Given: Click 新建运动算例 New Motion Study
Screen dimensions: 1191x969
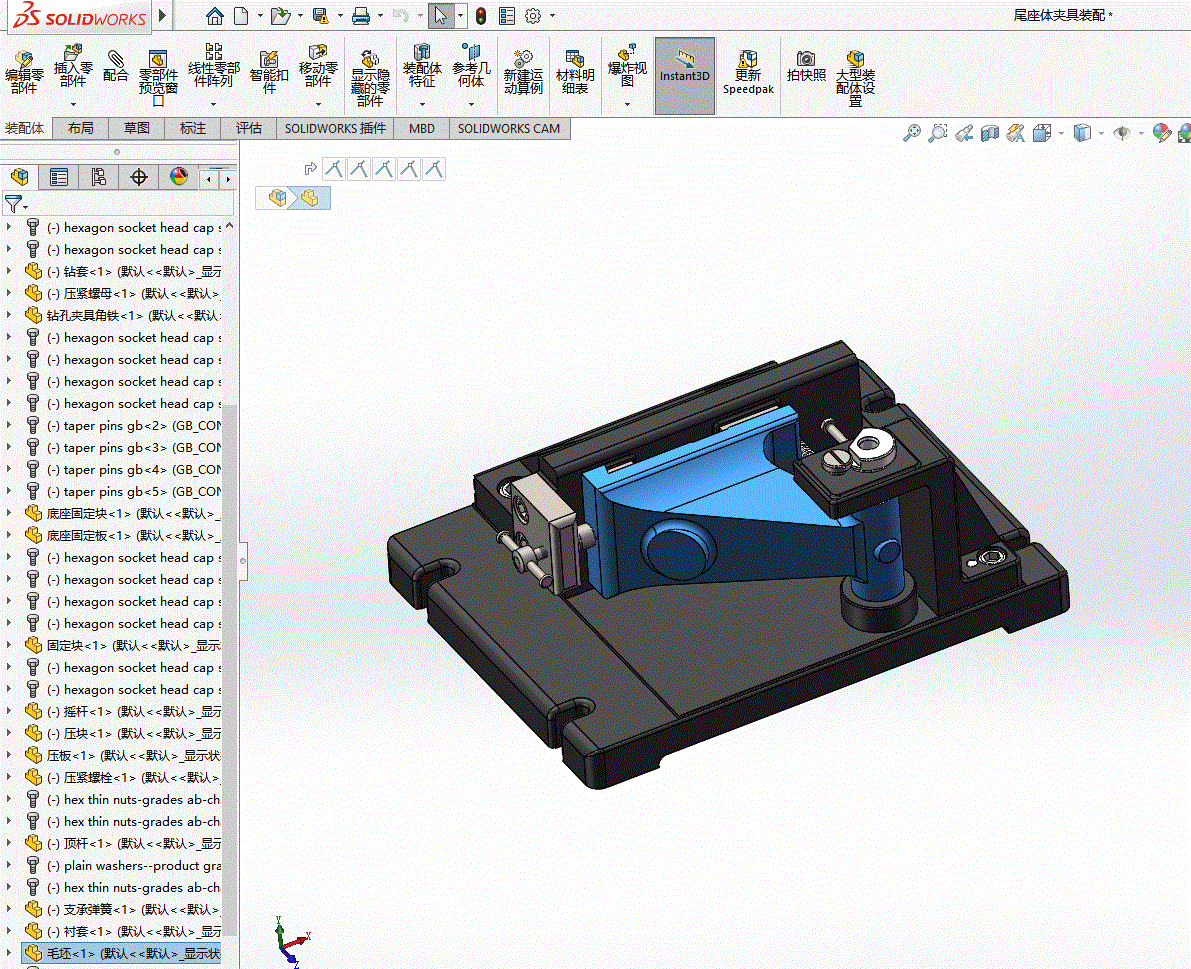Looking at the screenshot, I should (x=523, y=72).
